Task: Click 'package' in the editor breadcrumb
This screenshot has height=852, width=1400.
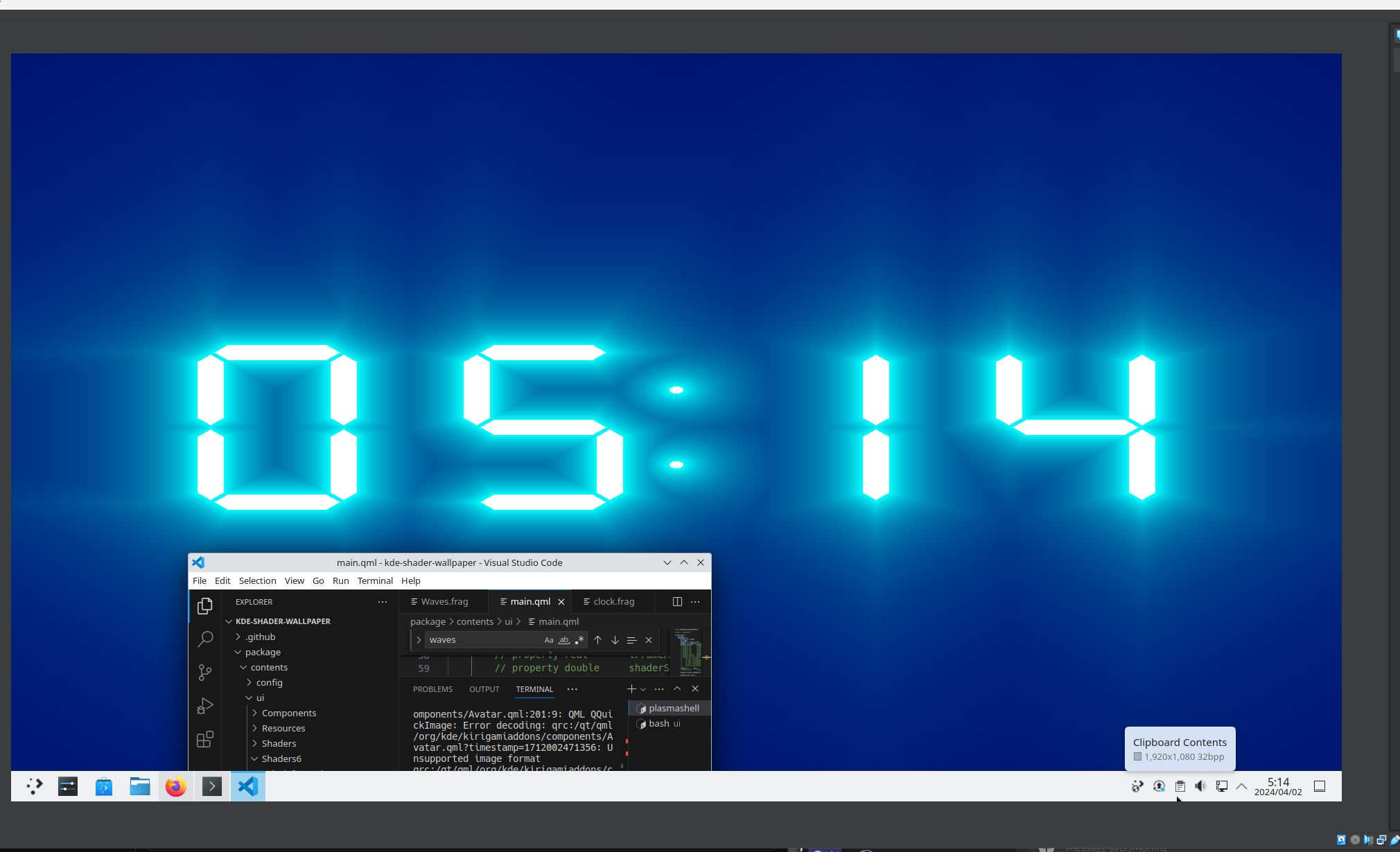Action: 428,622
